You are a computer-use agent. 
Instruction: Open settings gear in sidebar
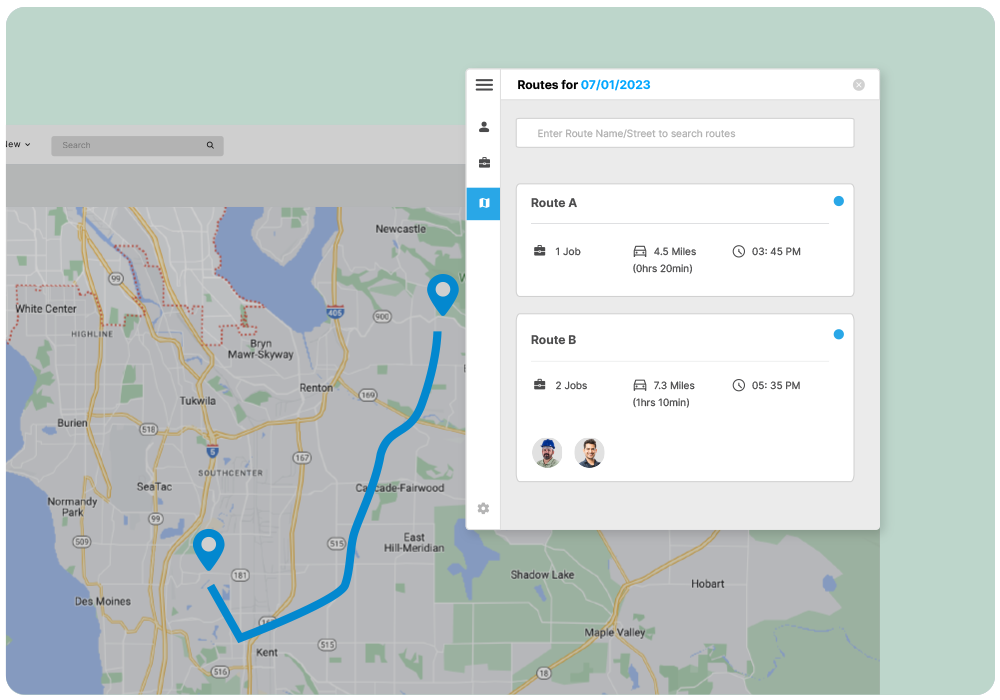(483, 508)
